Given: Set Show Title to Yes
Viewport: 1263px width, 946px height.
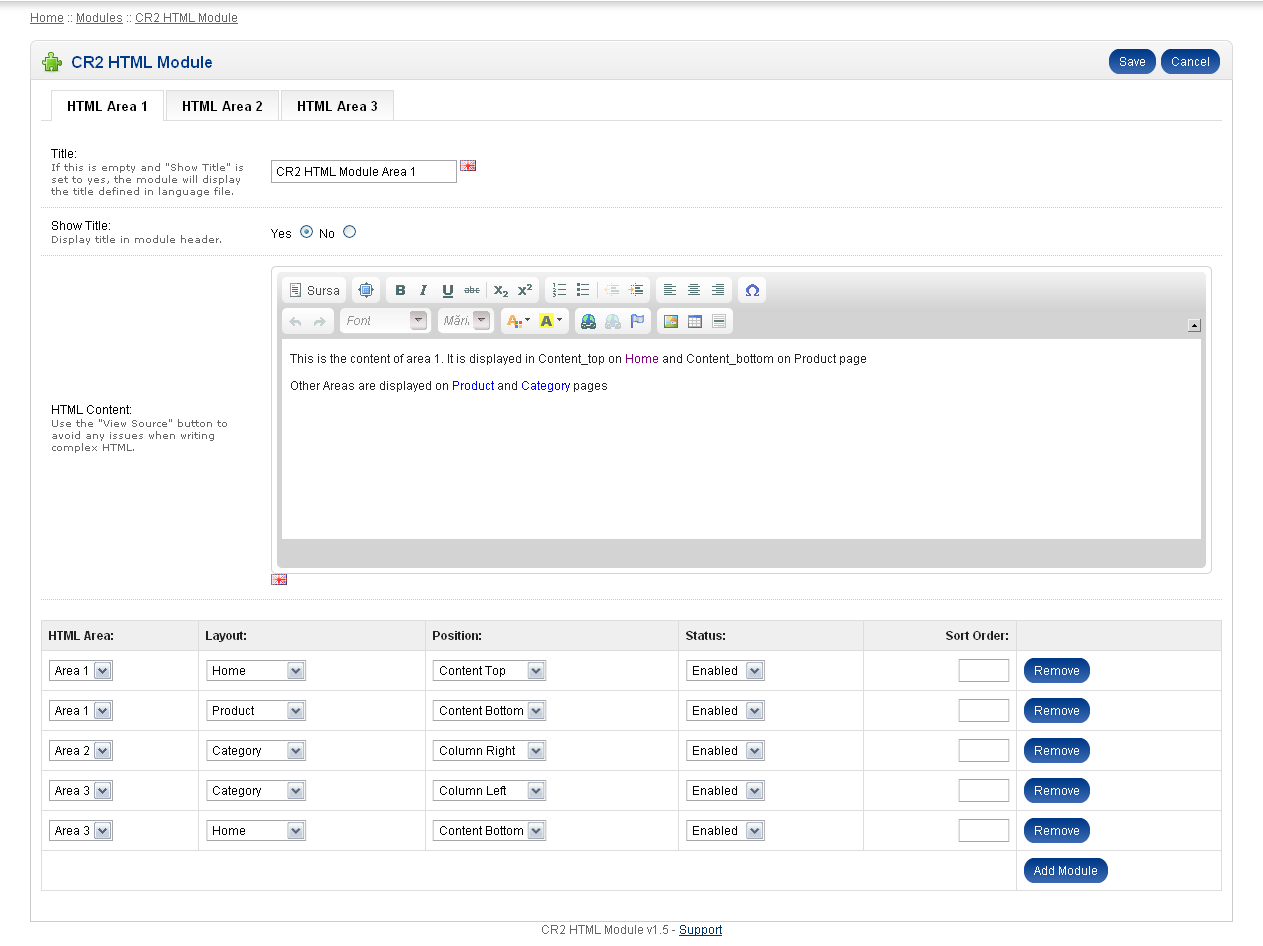Looking at the screenshot, I should click(306, 232).
